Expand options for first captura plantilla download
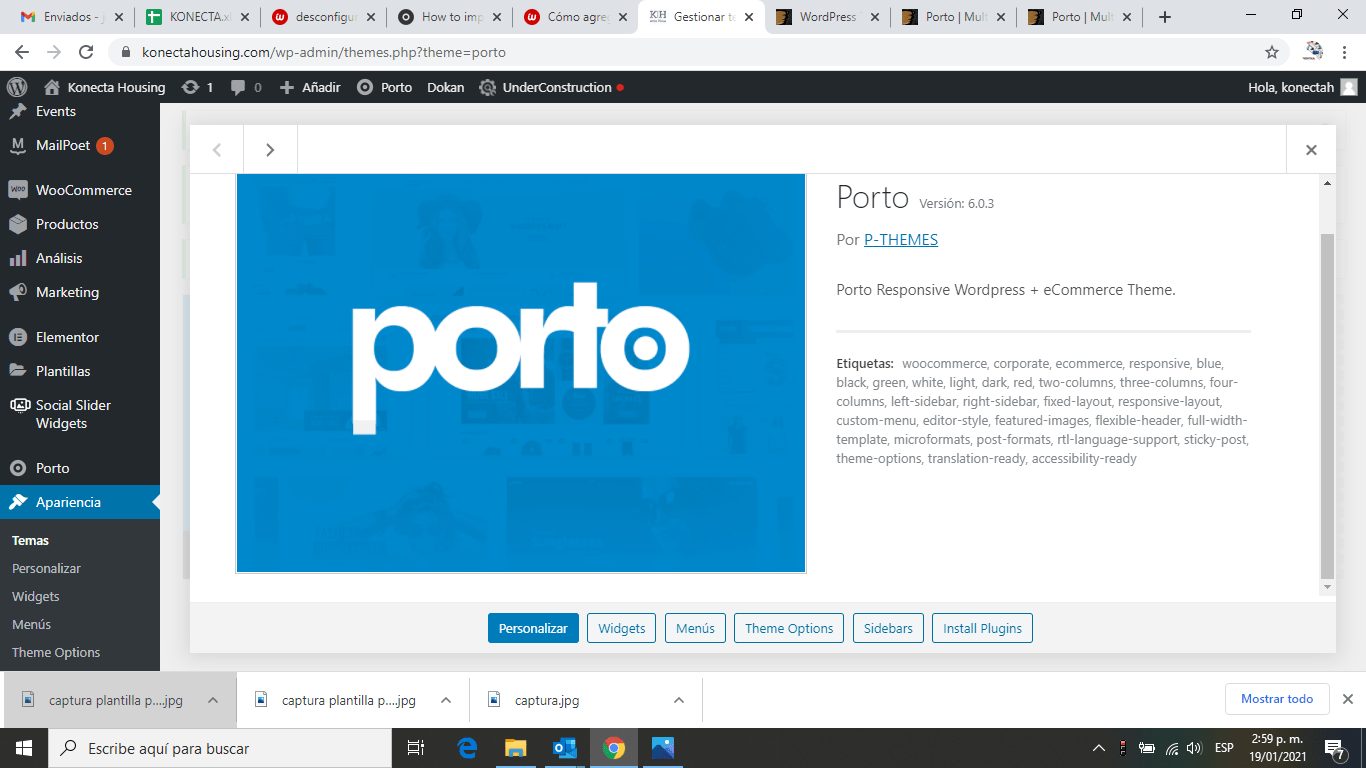The height and width of the screenshot is (768, 1366). 213,700
